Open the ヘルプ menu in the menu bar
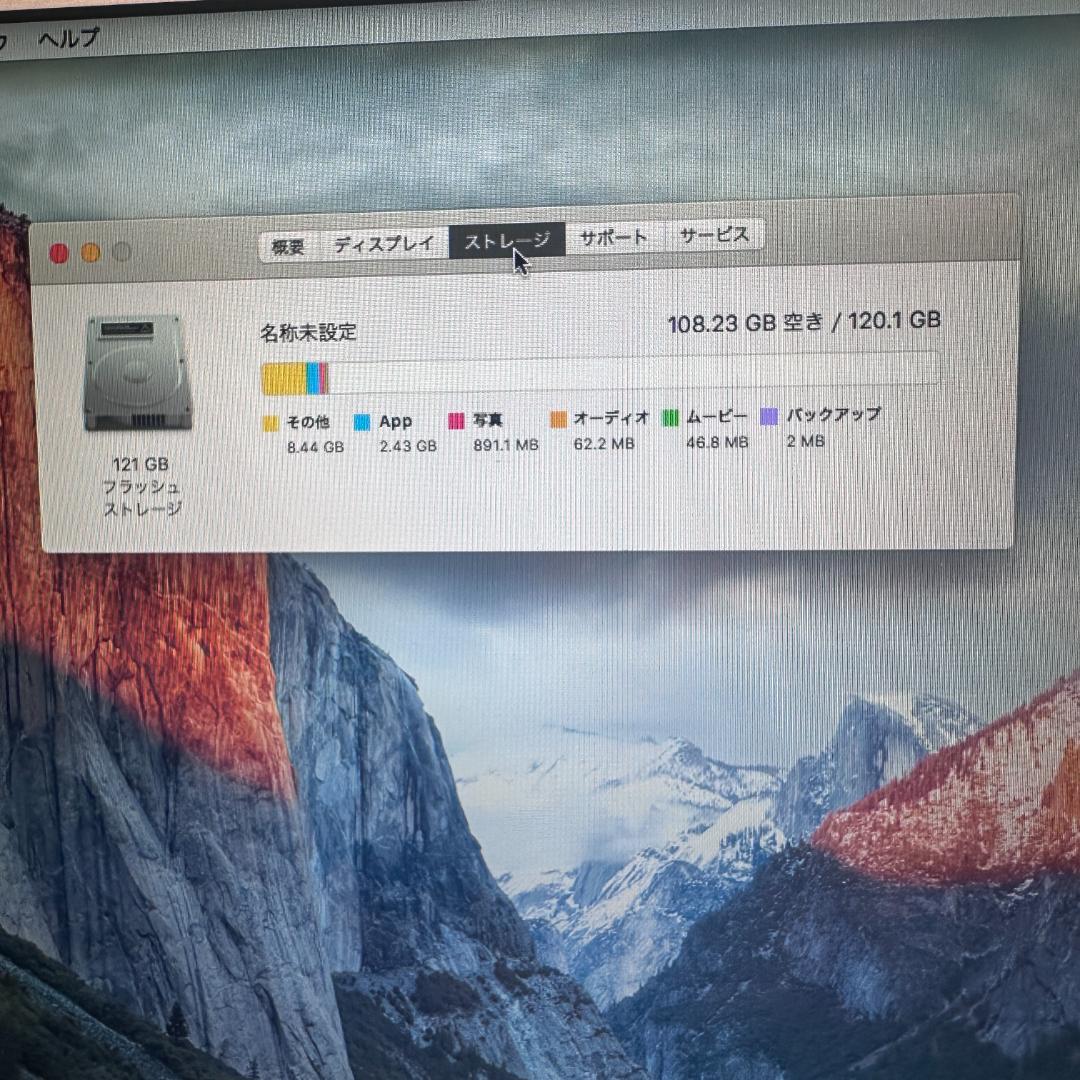Viewport: 1080px width, 1080px height. click(66, 36)
